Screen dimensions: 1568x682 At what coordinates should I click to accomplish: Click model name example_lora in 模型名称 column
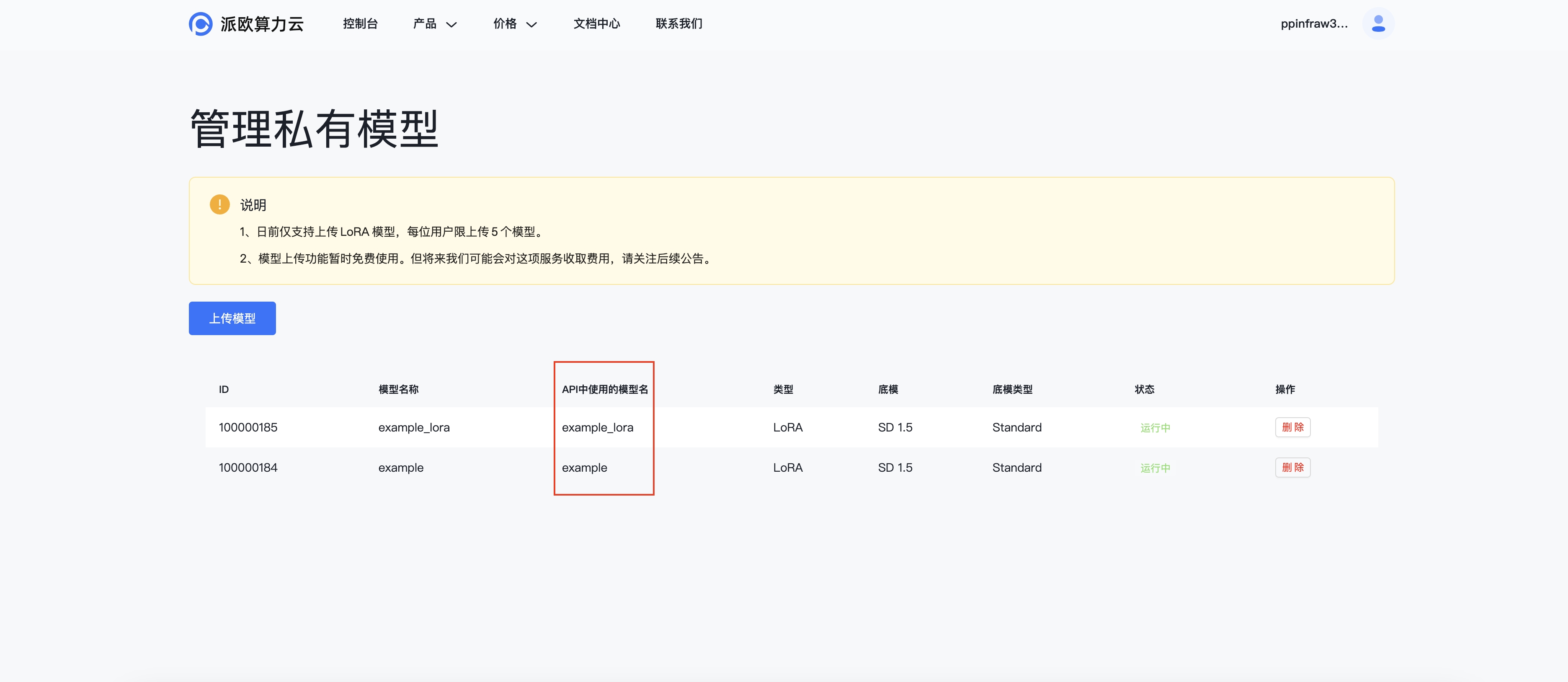[414, 427]
